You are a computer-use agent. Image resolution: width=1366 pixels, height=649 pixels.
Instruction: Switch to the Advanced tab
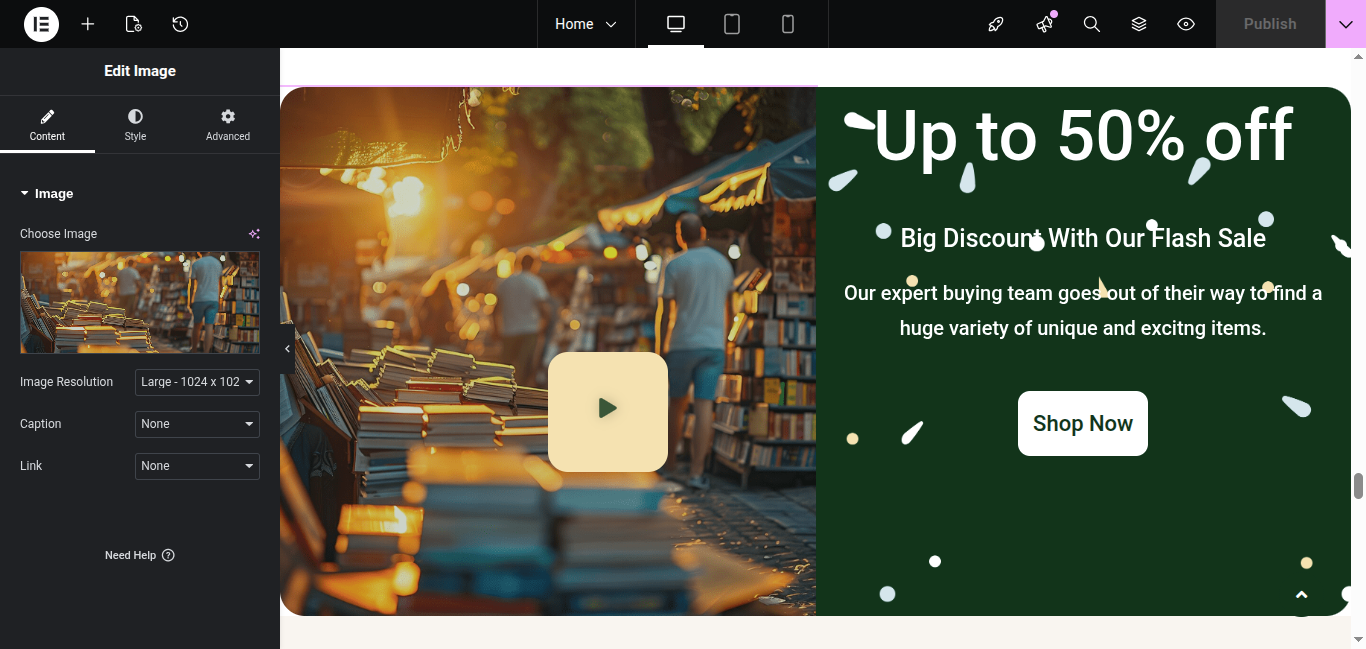[228, 125]
